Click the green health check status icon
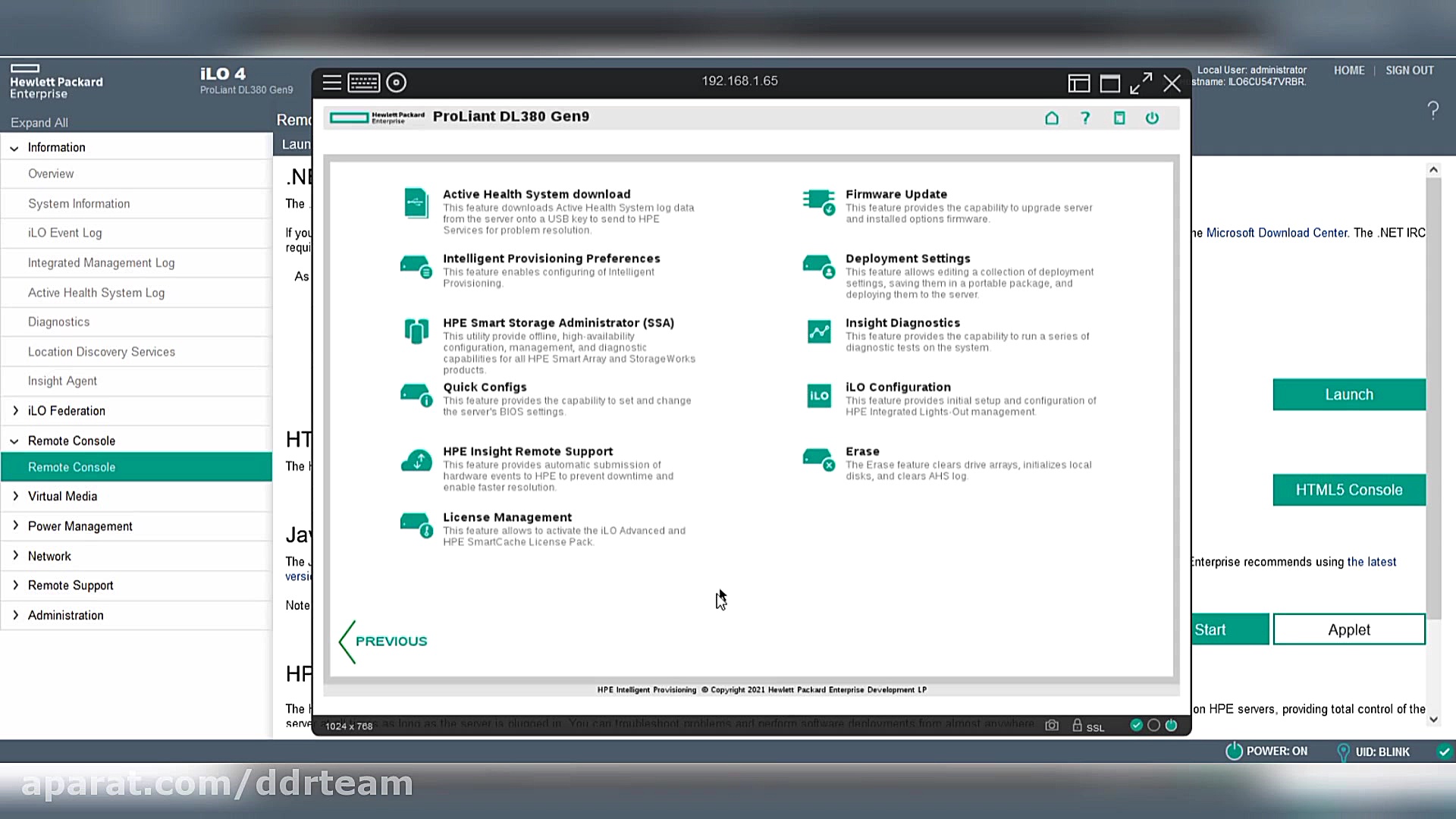Screen dimensions: 1456x819 1136,726
